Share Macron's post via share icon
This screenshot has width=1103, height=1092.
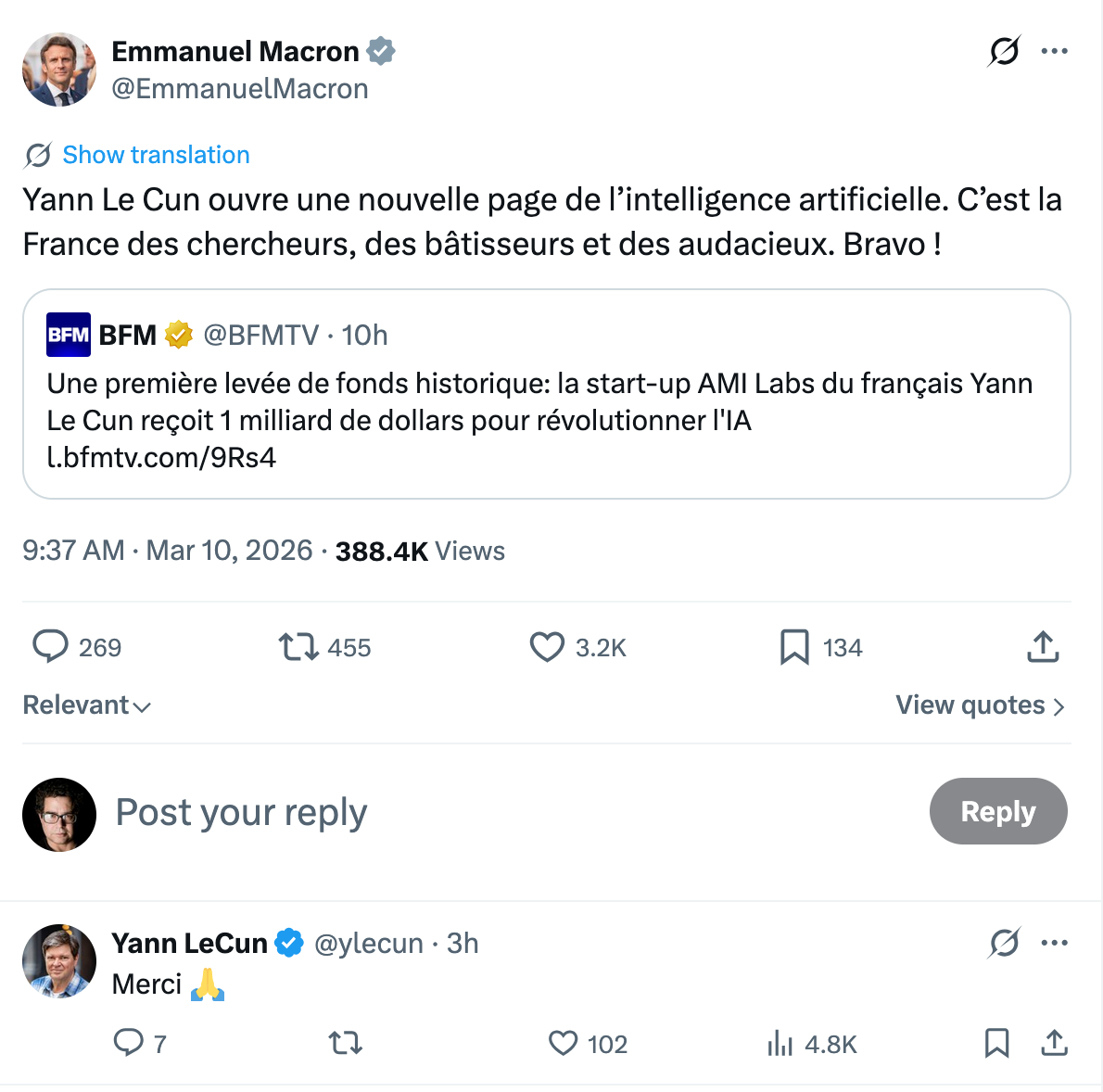[x=1043, y=646]
